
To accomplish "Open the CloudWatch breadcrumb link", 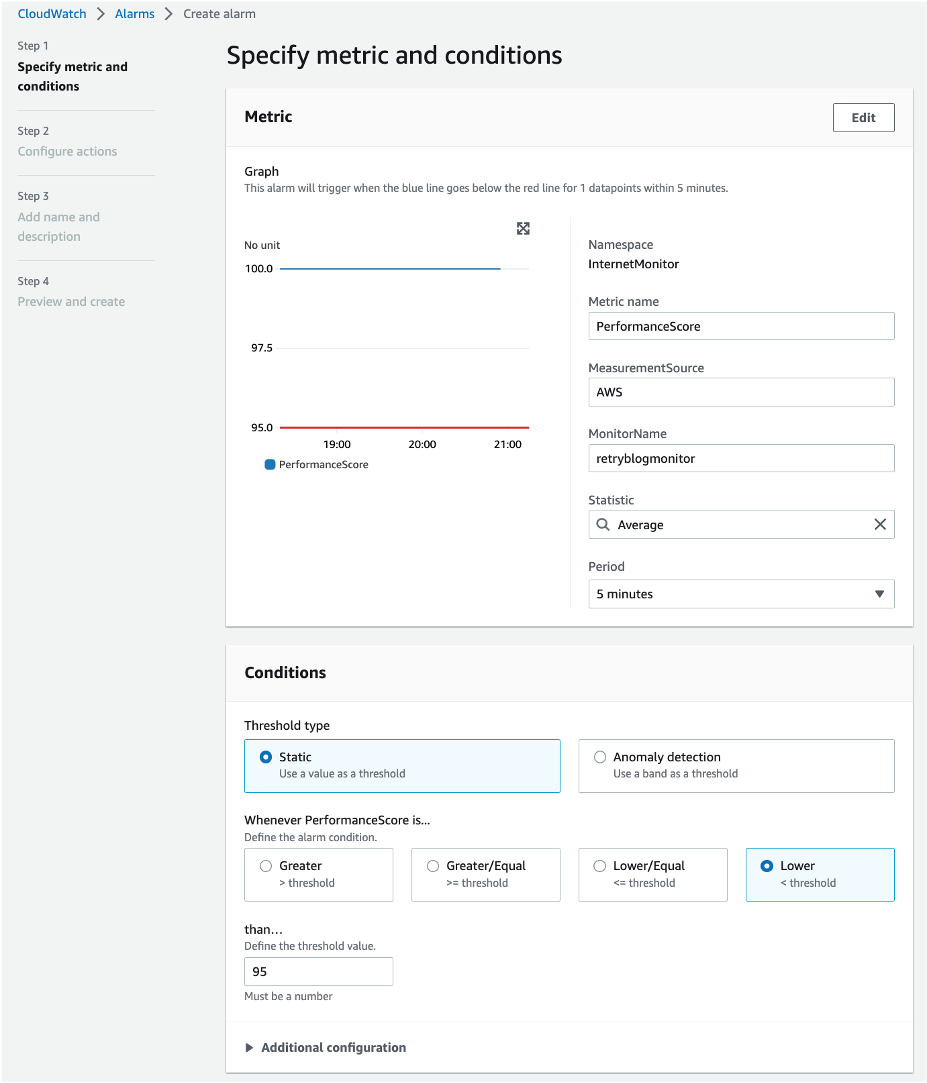I will click(52, 14).
